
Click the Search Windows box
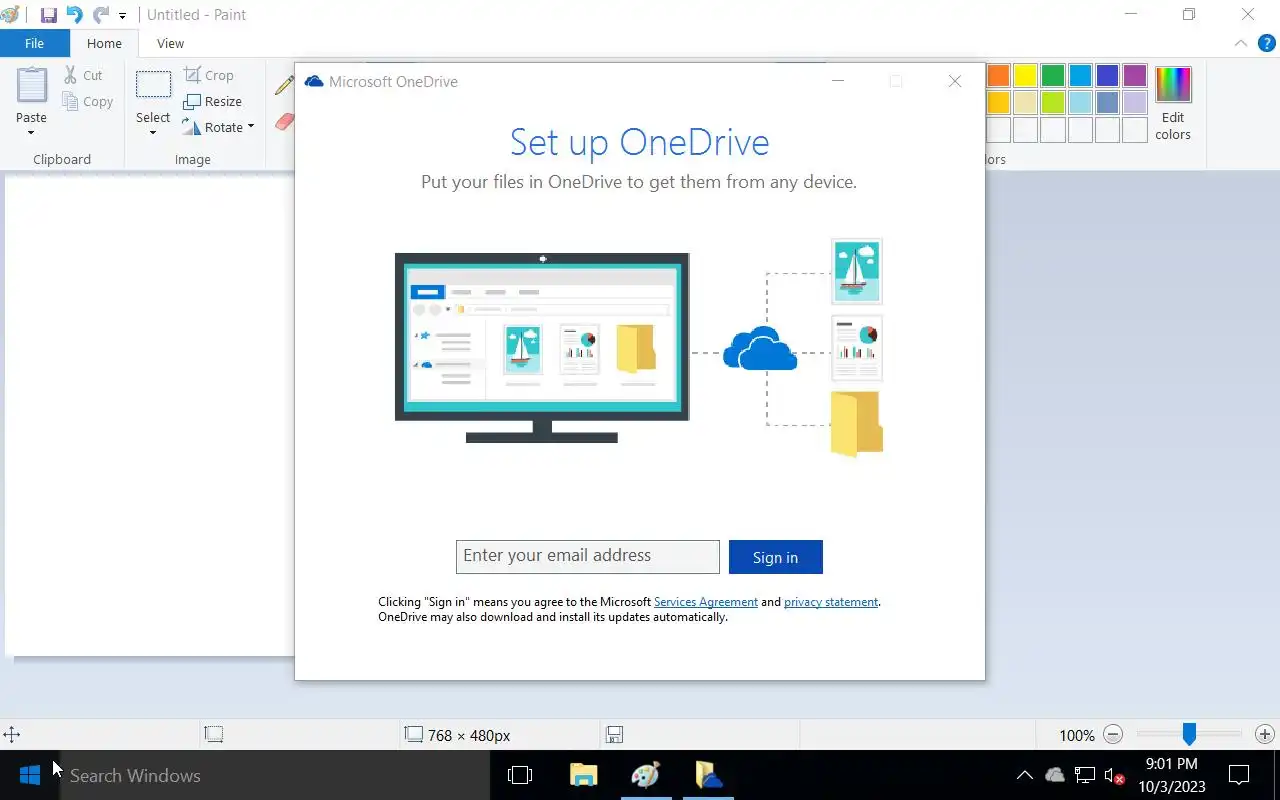click(x=275, y=775)
